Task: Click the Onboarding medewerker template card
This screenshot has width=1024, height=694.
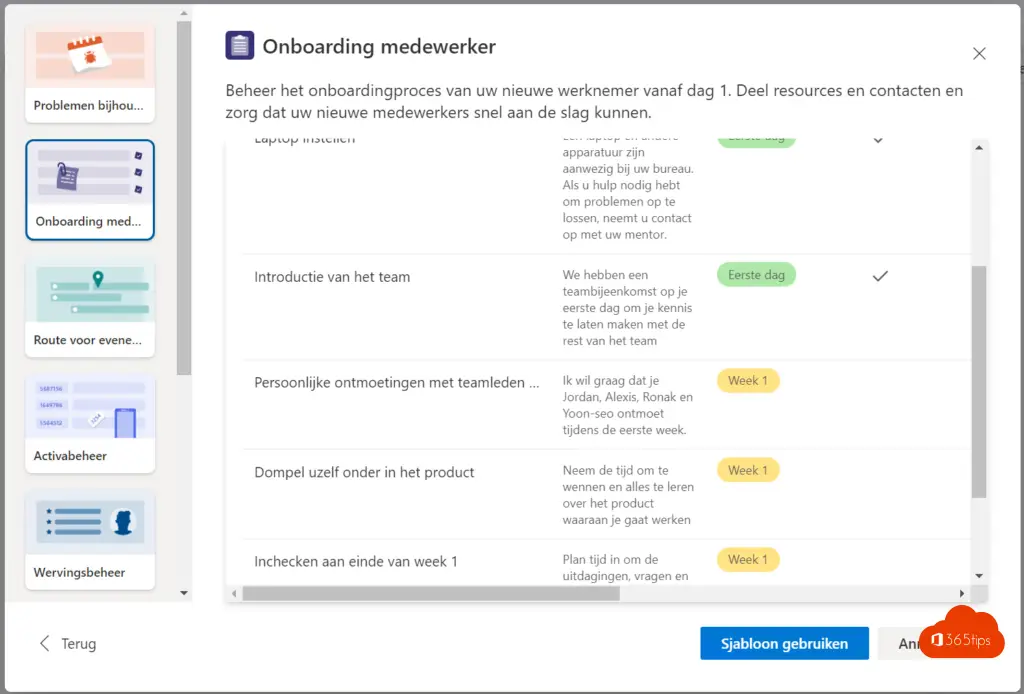Action: pos(90,190)
